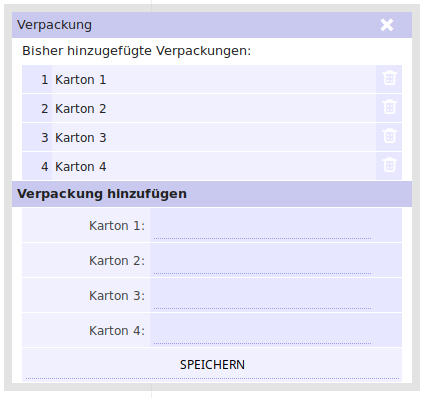Focus the Karton 1 input field
This screenshot has width=424, height=398.
[262, 228]
